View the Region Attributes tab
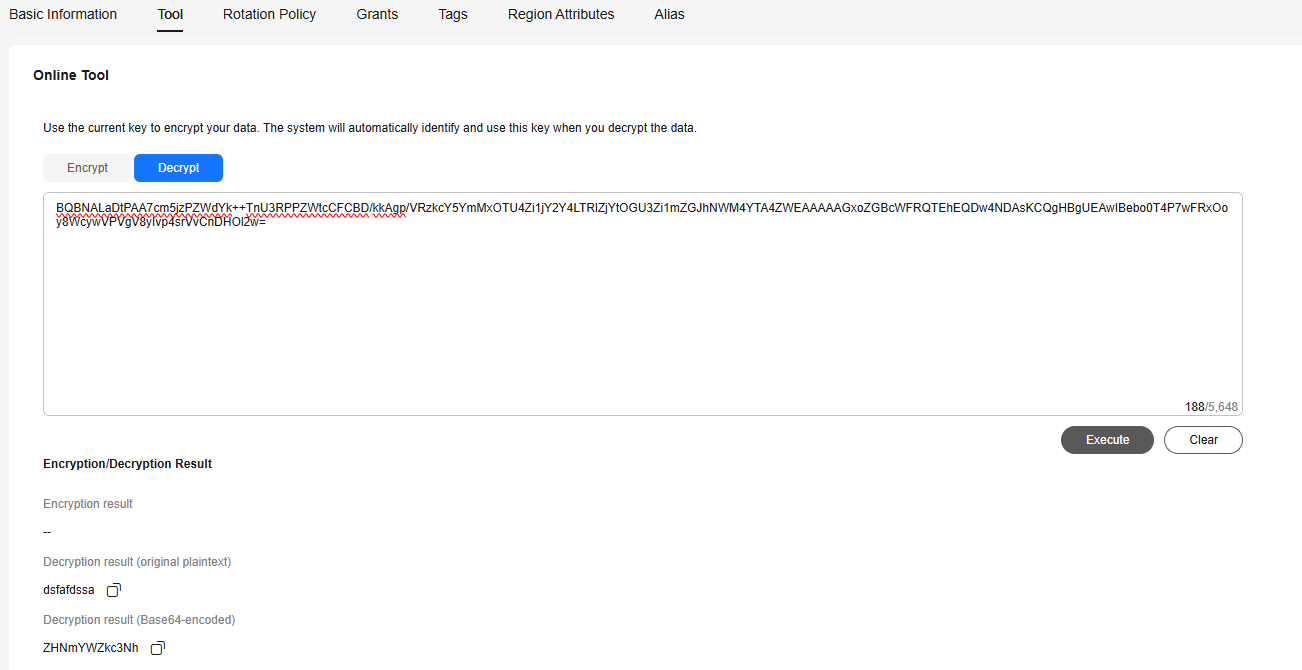This screenshot has height=670, width=1302. pyautogui.click(x=561, y=15)
